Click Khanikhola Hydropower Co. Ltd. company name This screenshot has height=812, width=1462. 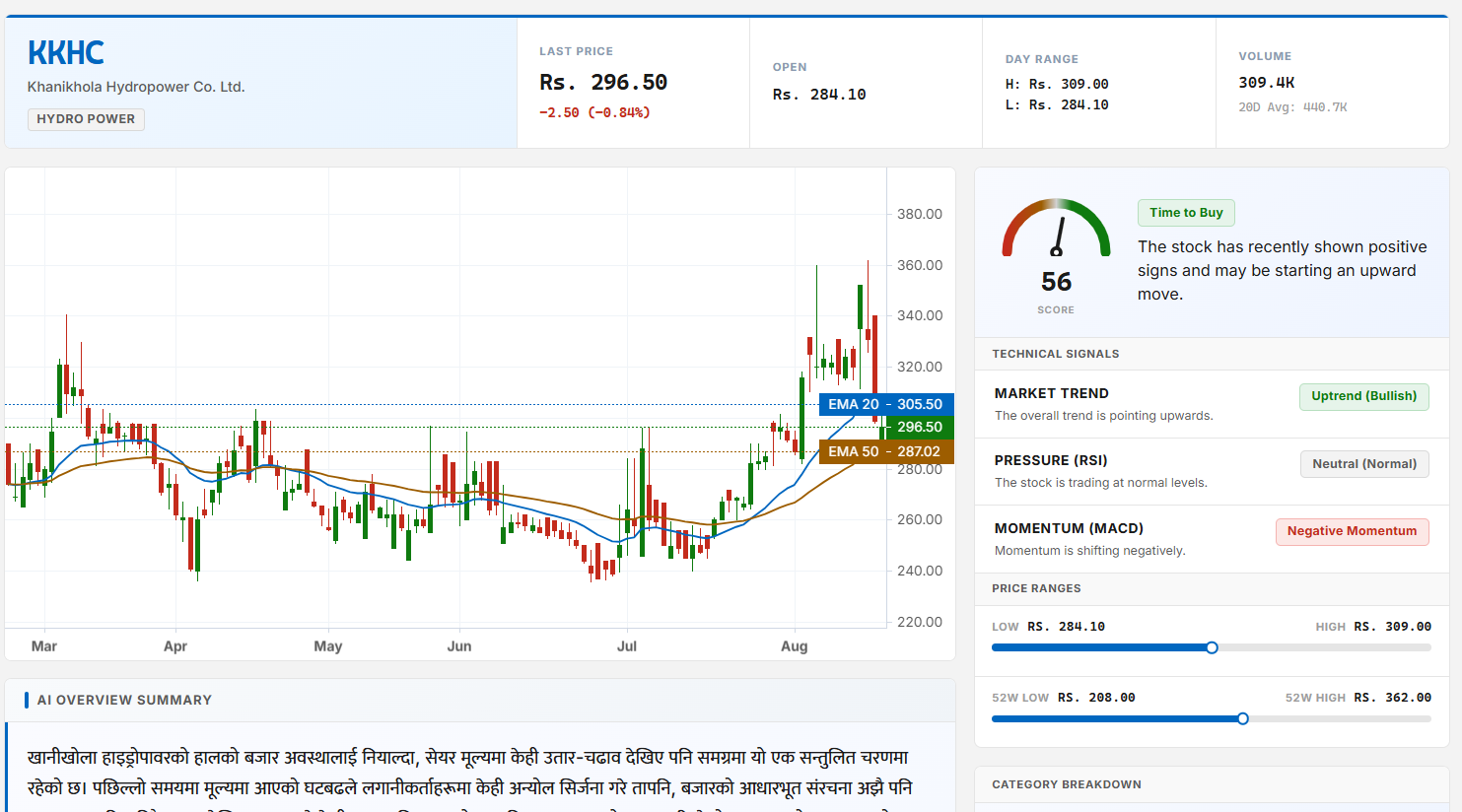click(x=136, y=87)
